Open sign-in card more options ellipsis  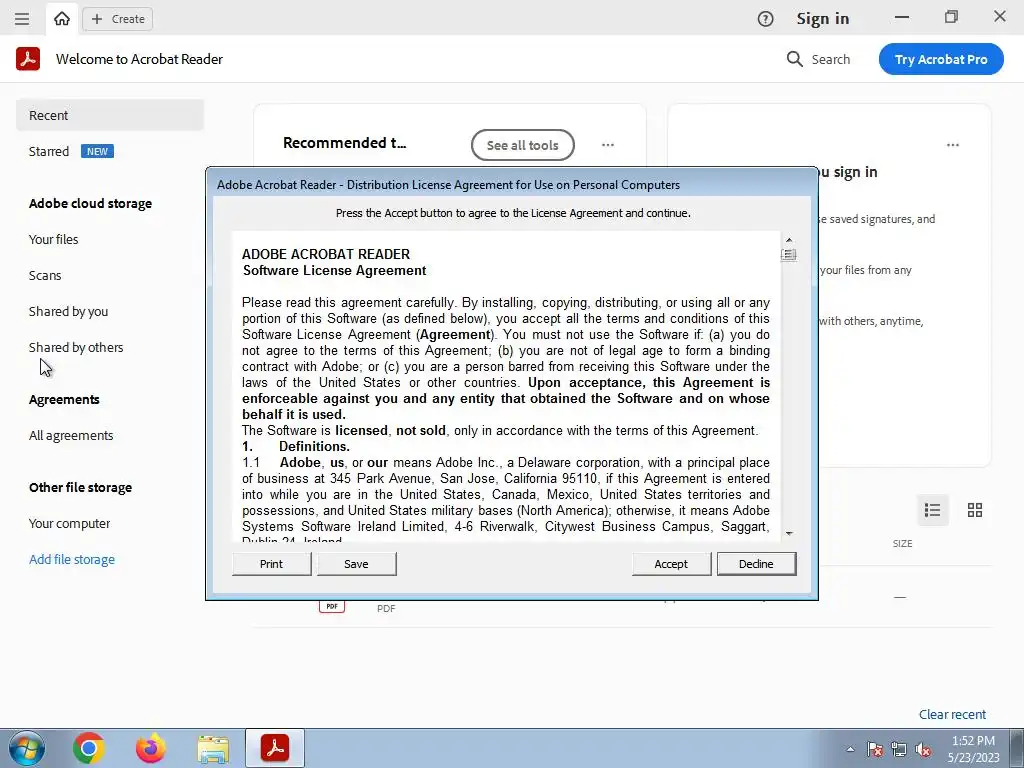[953, 145]
